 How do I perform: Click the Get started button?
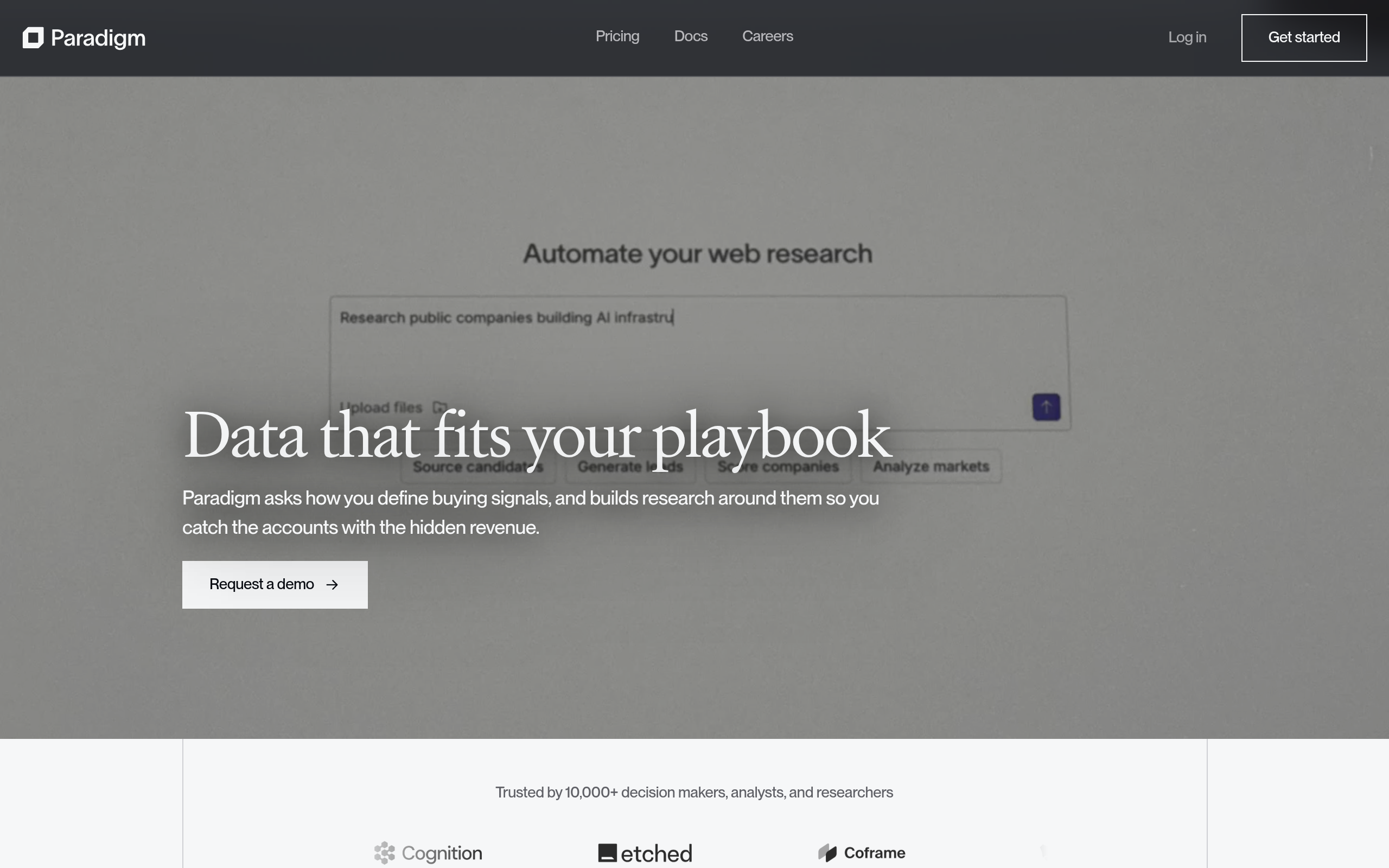click(x=1304, y=38)
